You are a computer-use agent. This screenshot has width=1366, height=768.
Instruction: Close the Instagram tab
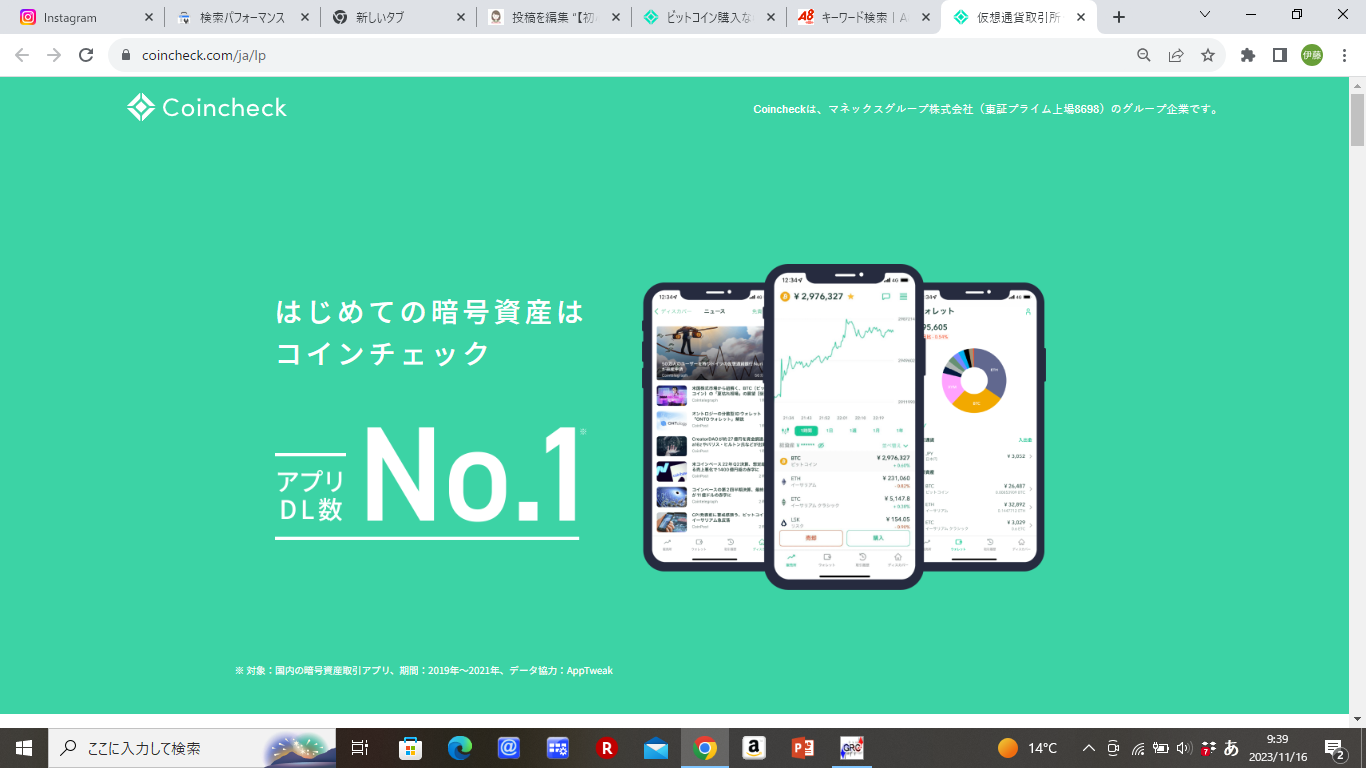[x=149, y=17]
